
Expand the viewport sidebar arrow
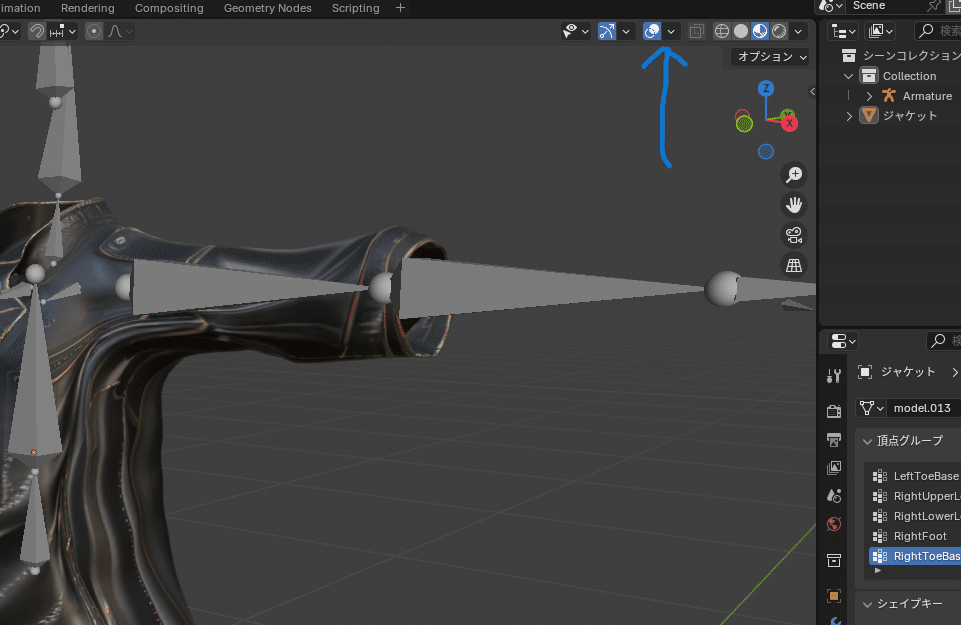point(812,92)
